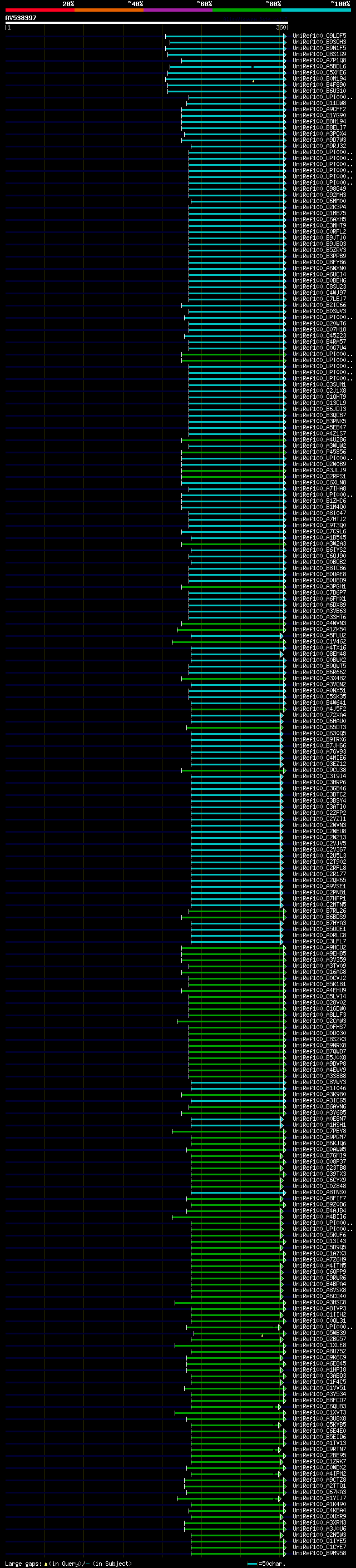Select UniRef100_A4TX16 label
This screenshot has height=1568, width=356.
319,647
